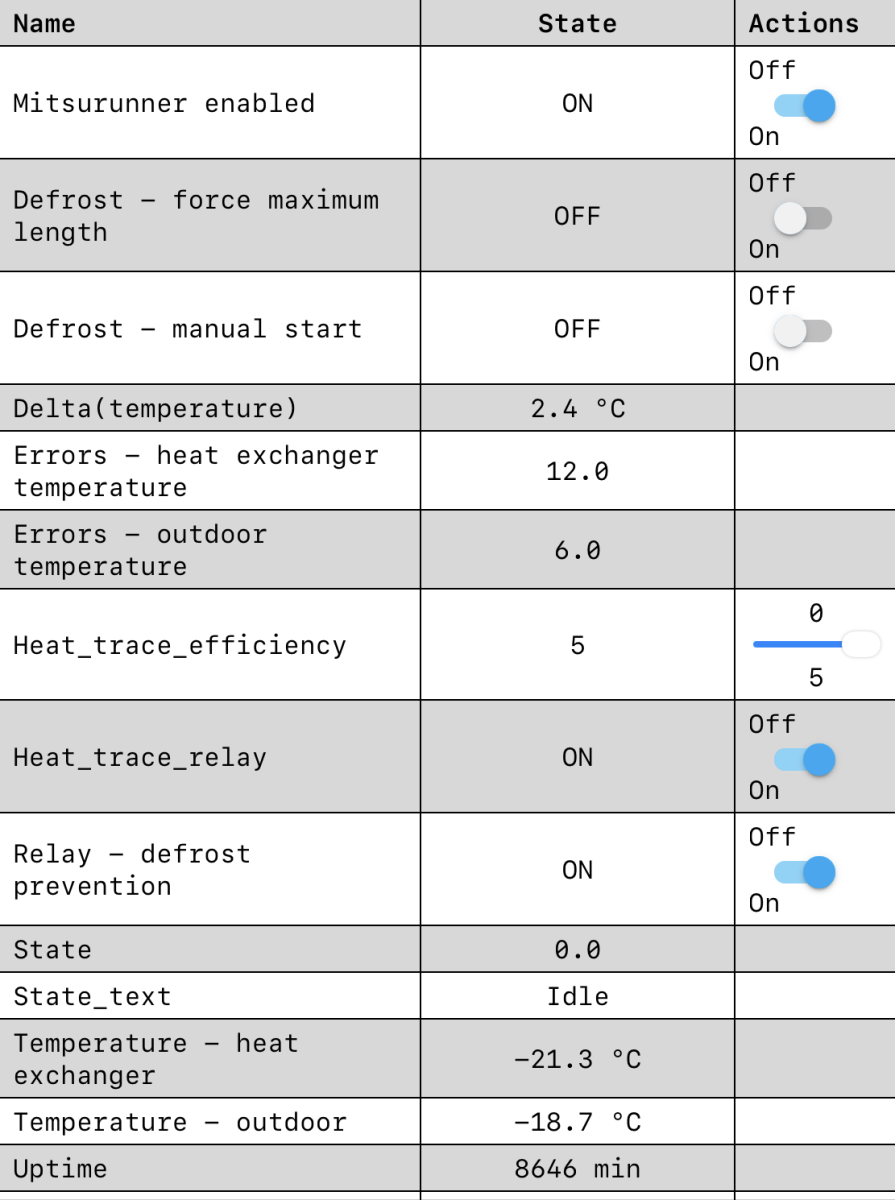Turn on Defrost manual start switch
The height and width of the screenshot is (1200, 895).
pos(805,331)
